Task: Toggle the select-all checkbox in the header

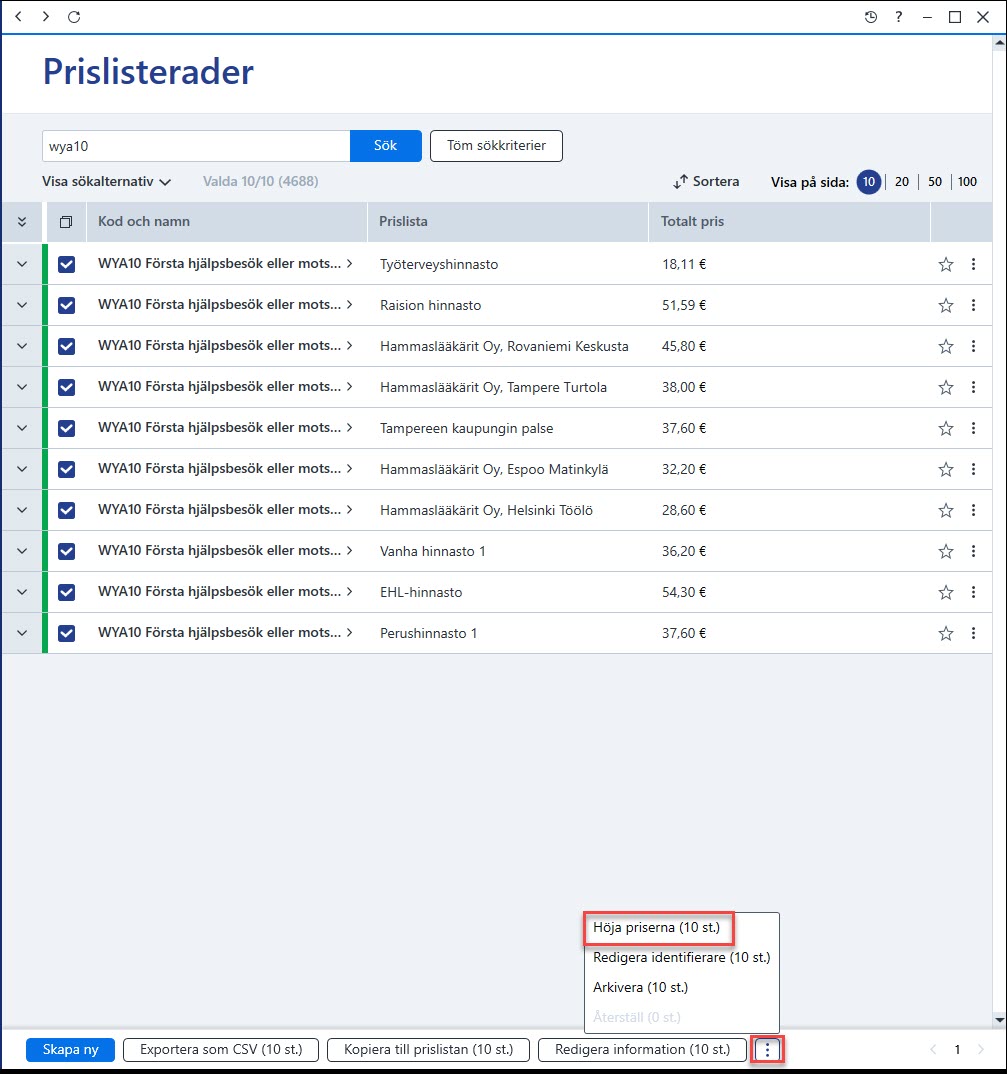Action: coord(66,222)
